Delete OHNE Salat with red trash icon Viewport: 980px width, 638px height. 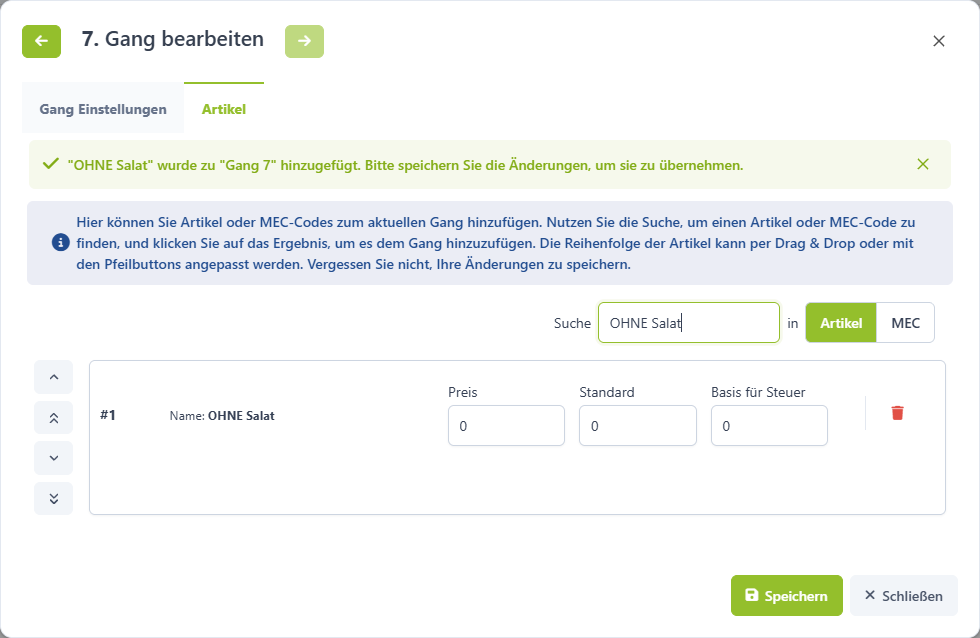pos(898,412)
